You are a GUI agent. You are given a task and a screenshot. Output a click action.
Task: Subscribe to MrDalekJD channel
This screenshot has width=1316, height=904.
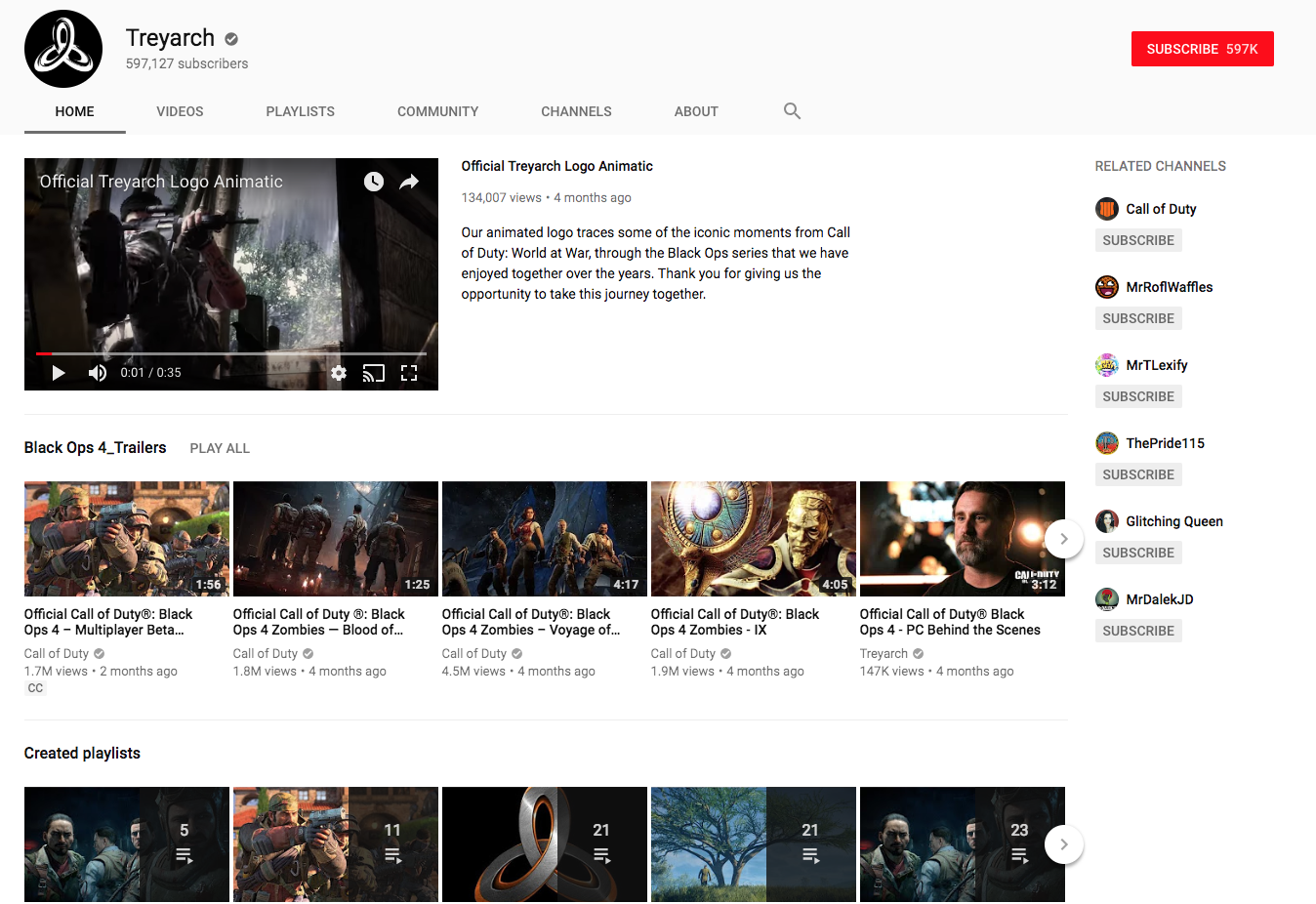[x=1138, y=631]
